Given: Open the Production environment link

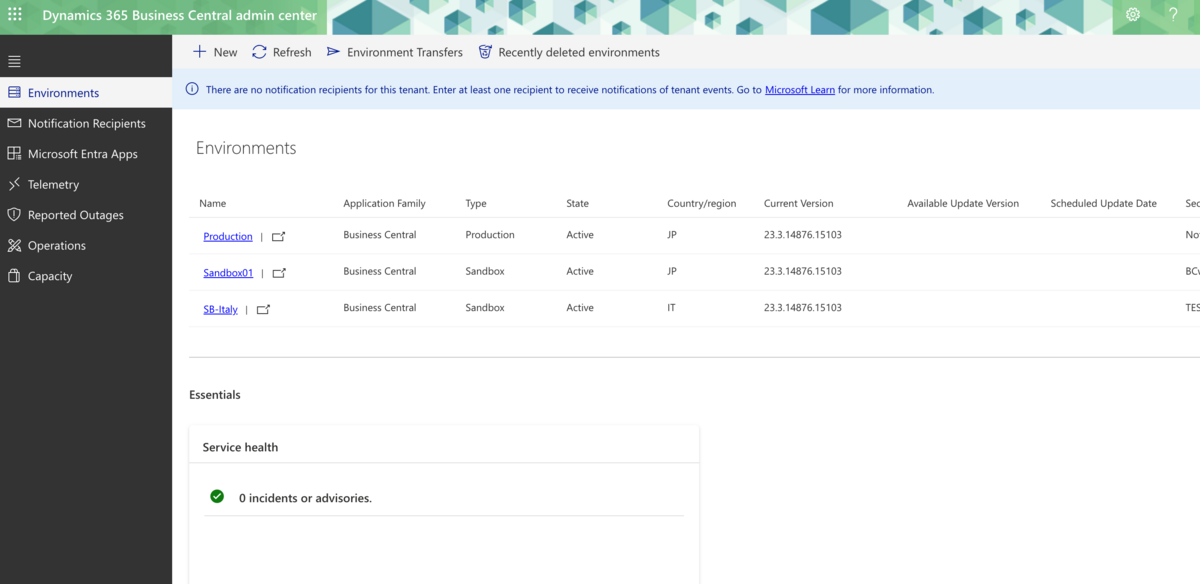Looking at the screenshot, I should [x=228, y=236].
